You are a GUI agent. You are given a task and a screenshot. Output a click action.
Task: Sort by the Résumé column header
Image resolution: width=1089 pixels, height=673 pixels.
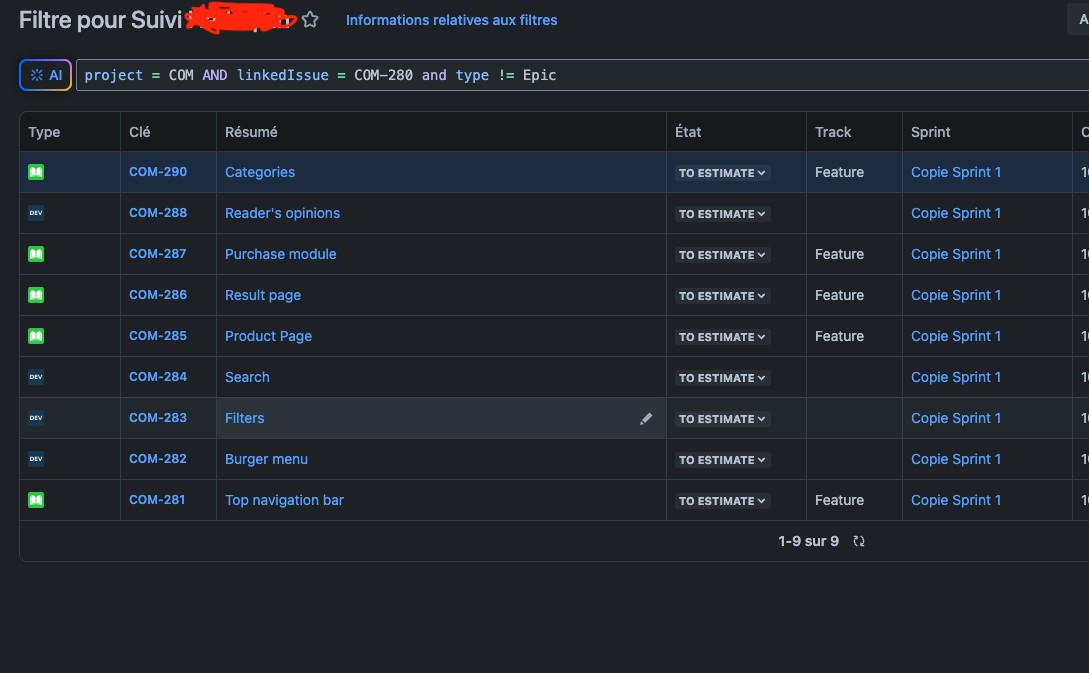click(x=251, y=132)
